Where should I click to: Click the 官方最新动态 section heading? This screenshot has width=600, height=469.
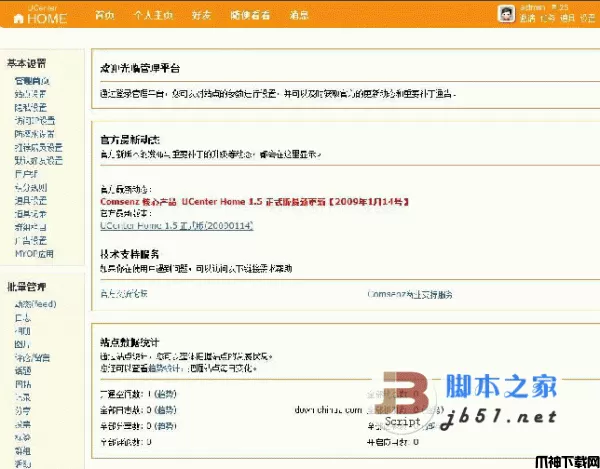tap(130, 140)
